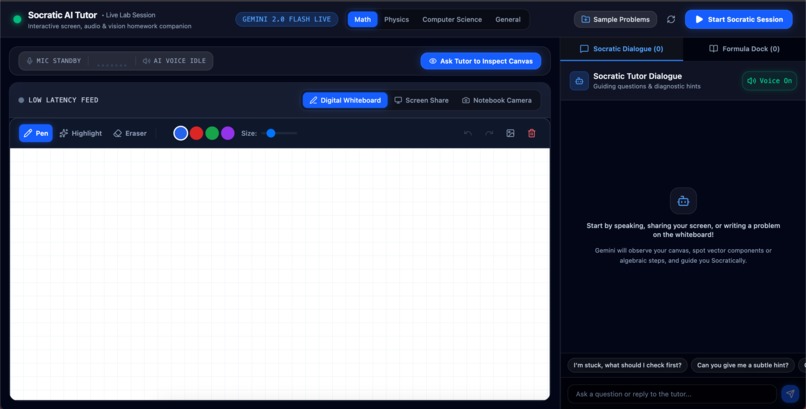The image size is (806, 409).
Task: Click the tutor robot icon in header
Action: point(579,81)
